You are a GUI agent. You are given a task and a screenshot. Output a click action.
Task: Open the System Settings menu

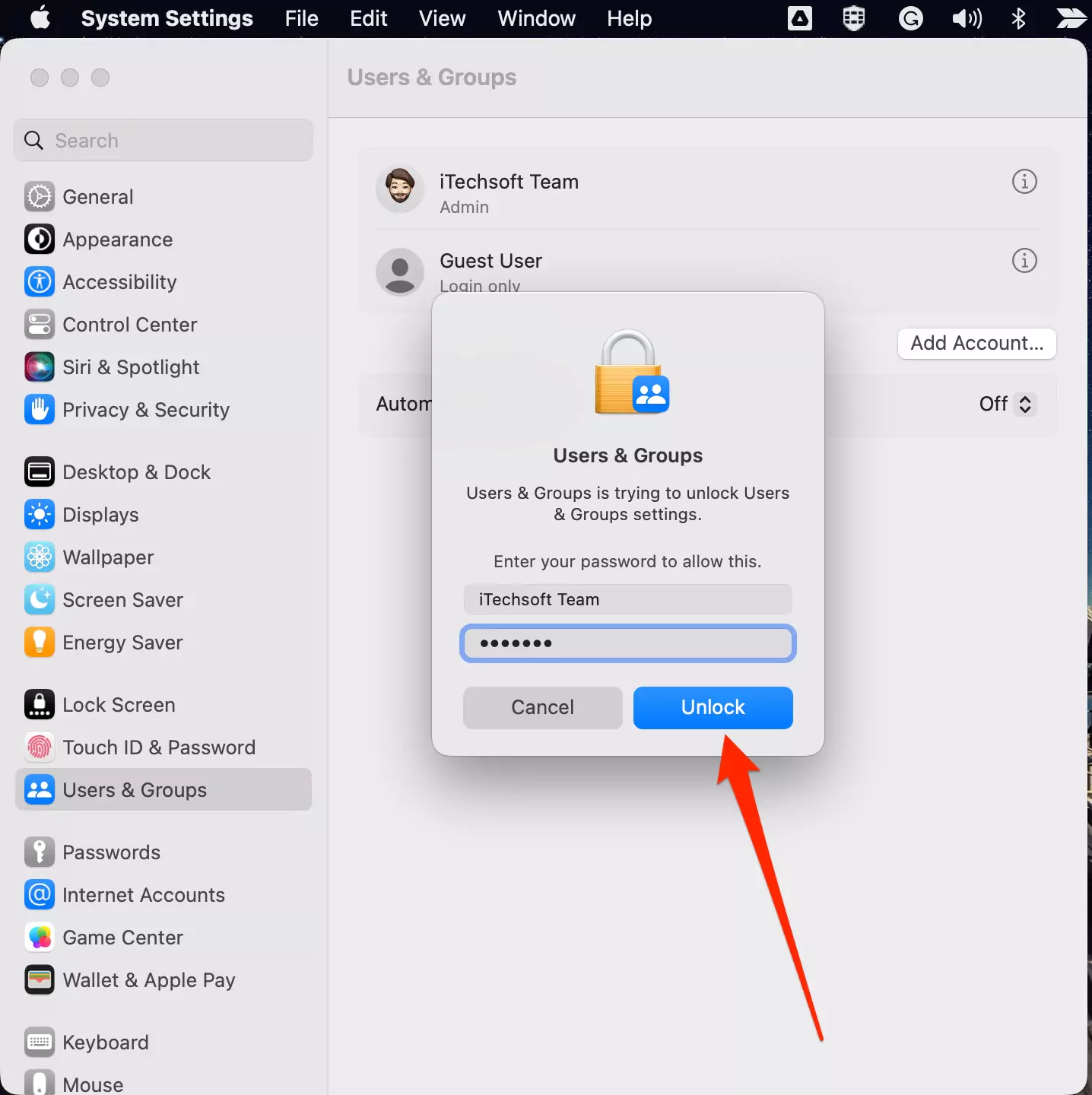coord(167,18)
